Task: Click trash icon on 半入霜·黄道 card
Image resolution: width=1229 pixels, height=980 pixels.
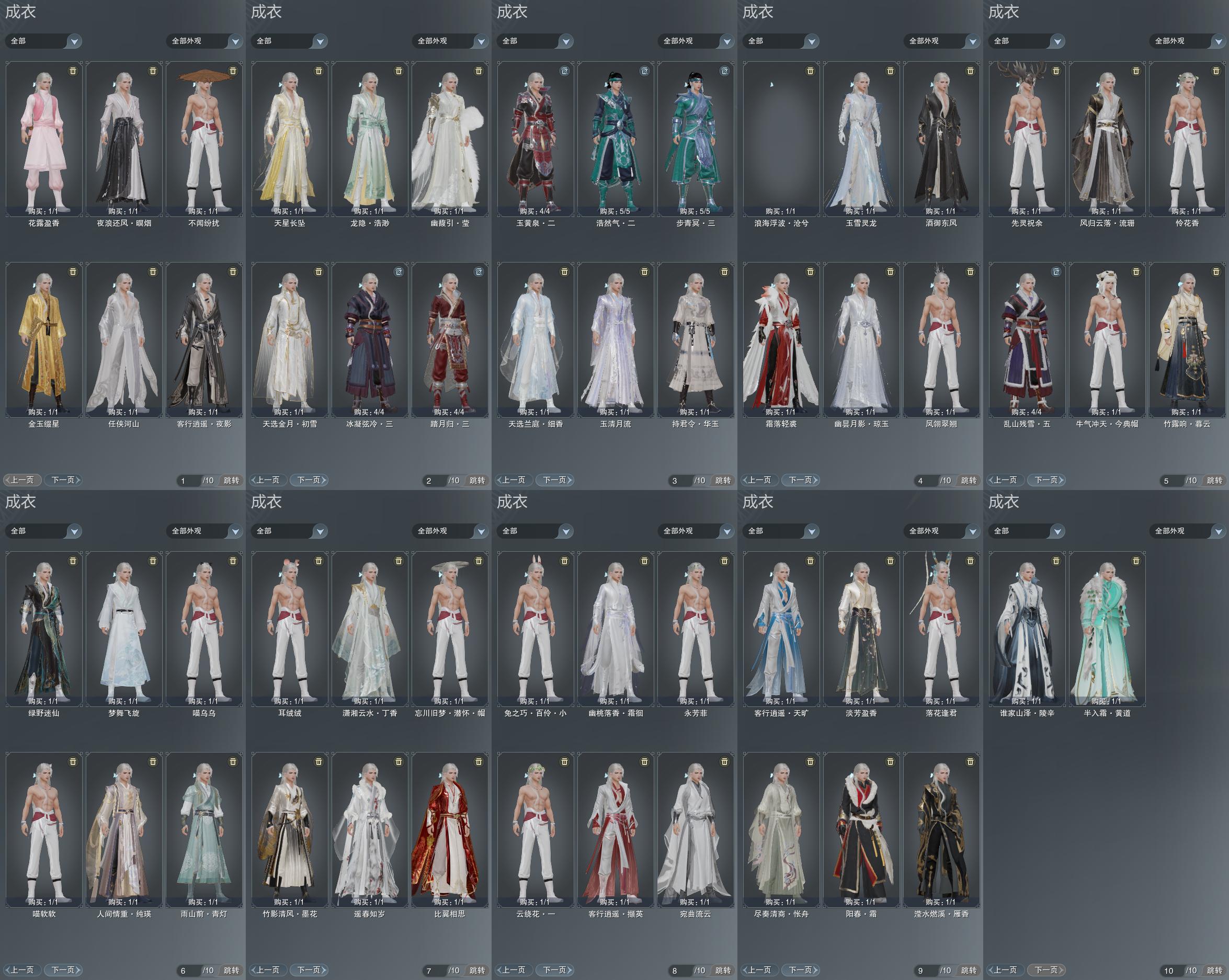Action: click(x=1135, y=561)
